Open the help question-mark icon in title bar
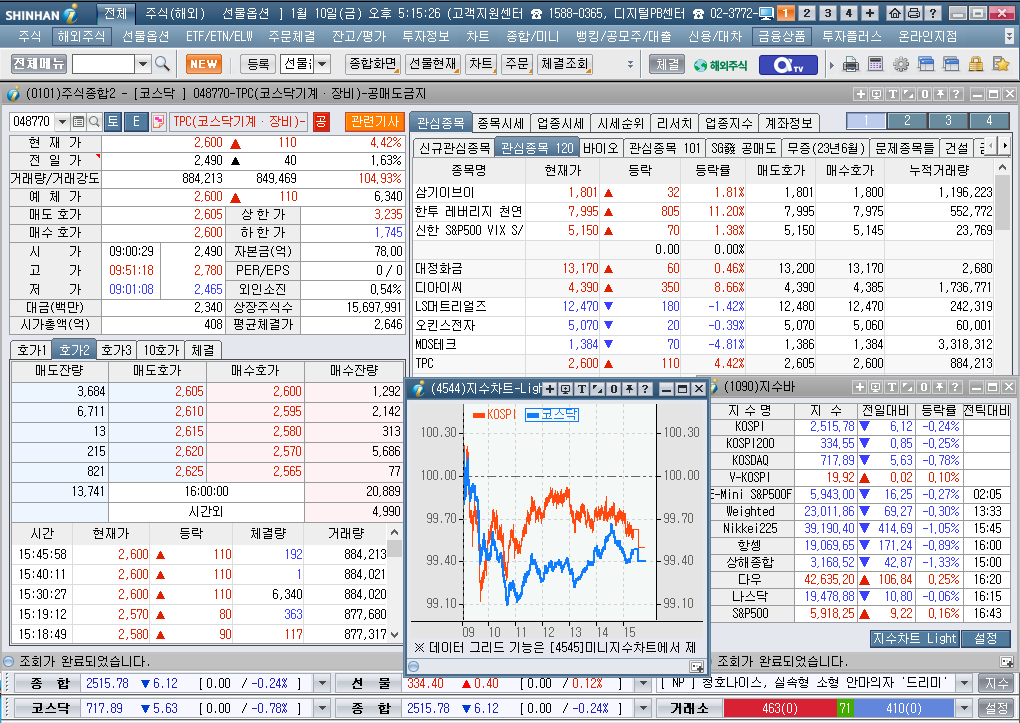The image size is (1020, 723). [x=932, y=13]
